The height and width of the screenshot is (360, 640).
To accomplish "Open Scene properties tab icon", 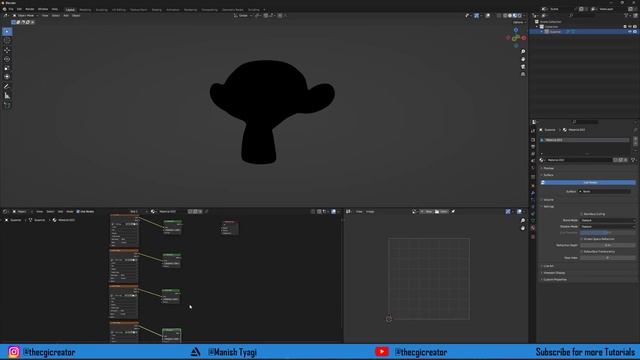I will (x=533, y=160).
